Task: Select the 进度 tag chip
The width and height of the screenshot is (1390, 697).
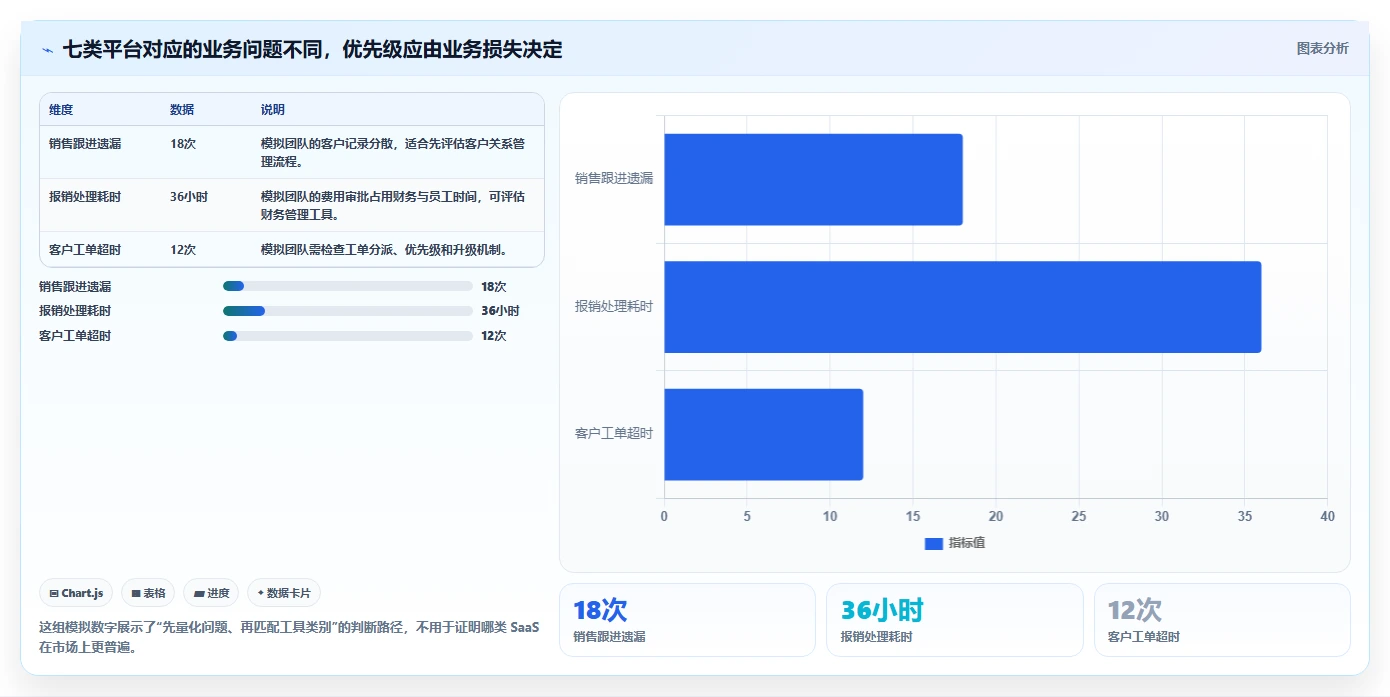Action: tap(211, 593)
